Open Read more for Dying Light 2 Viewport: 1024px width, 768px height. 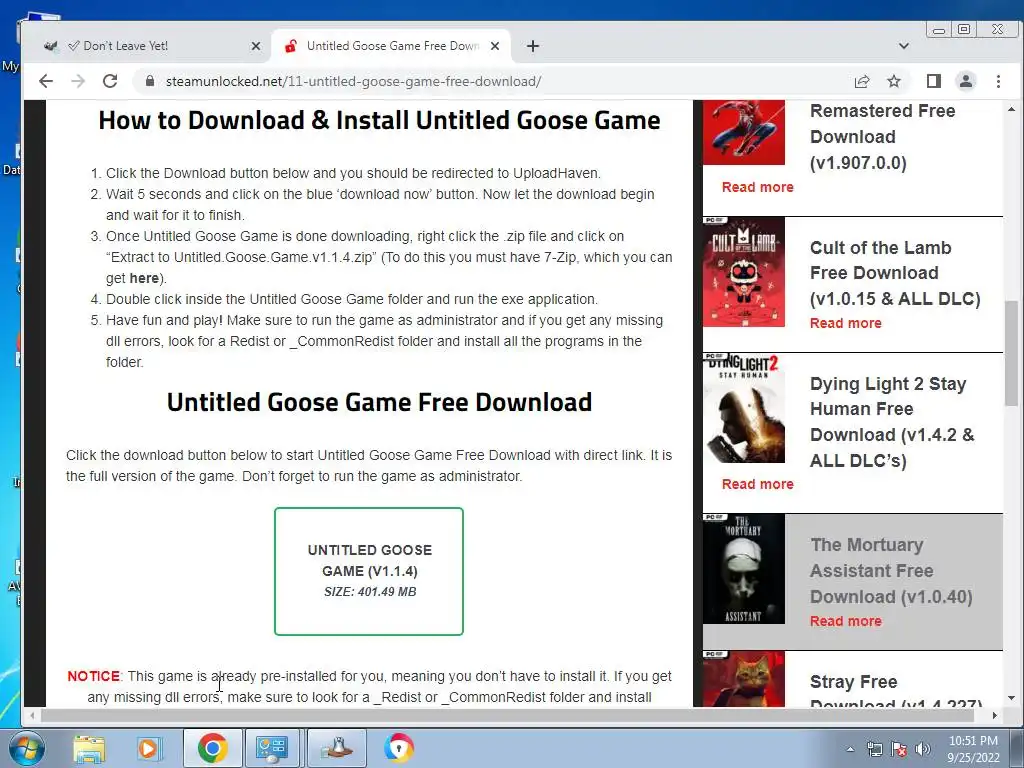coord(758,484)
